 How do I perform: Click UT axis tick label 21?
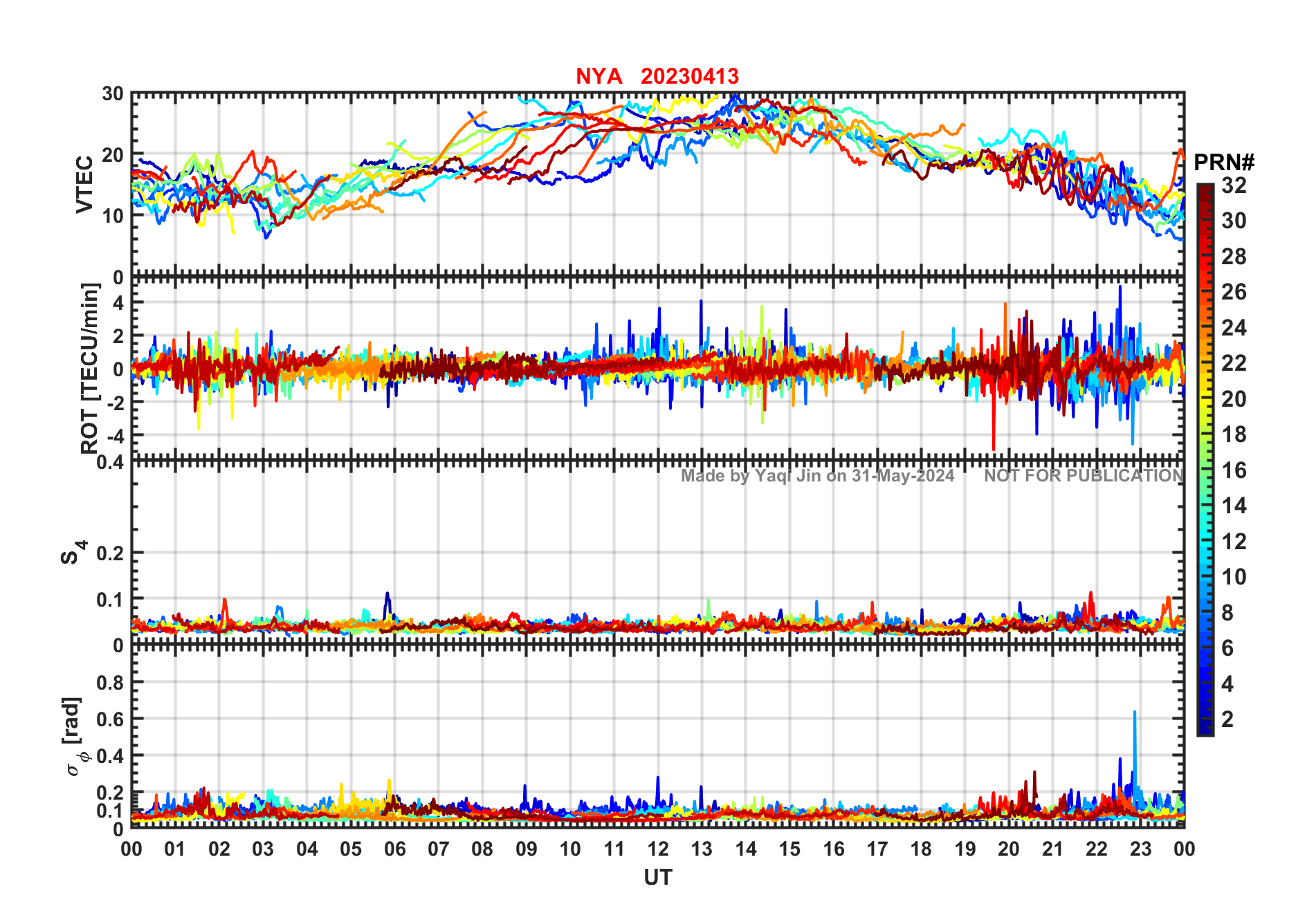(1053, 849)
